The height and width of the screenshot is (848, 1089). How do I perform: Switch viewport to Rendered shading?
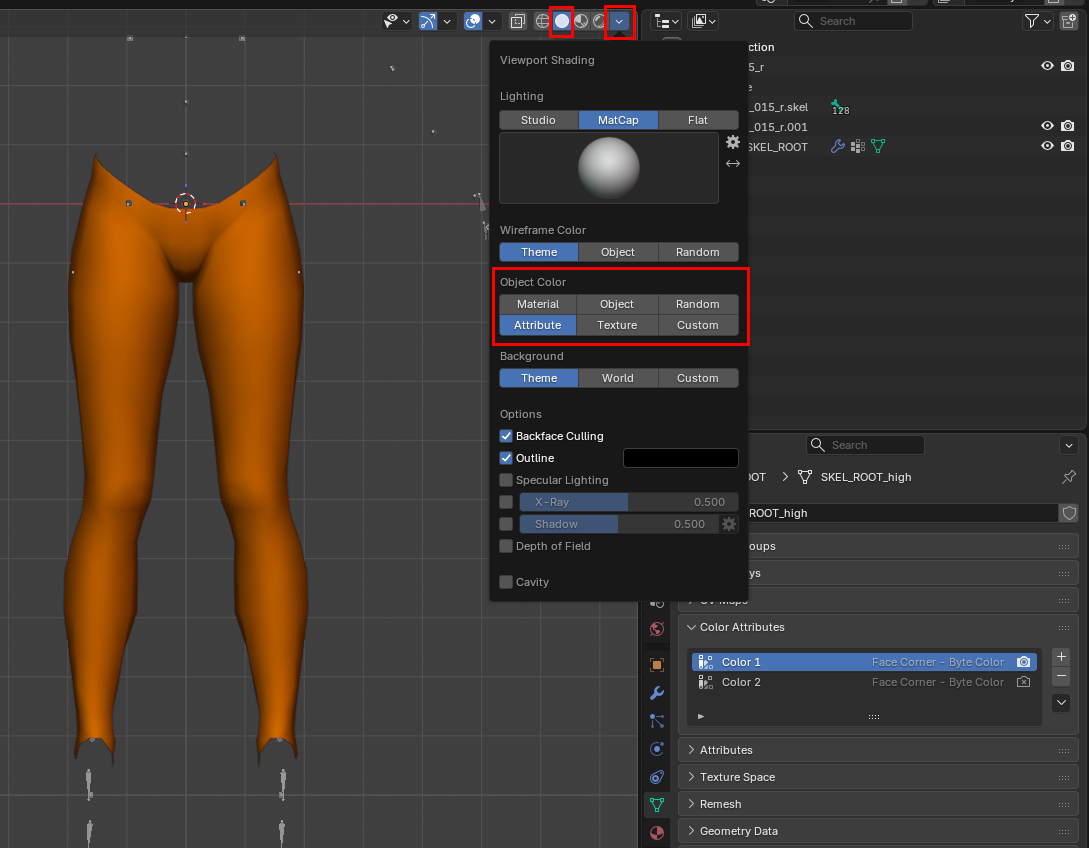(599, 22)
